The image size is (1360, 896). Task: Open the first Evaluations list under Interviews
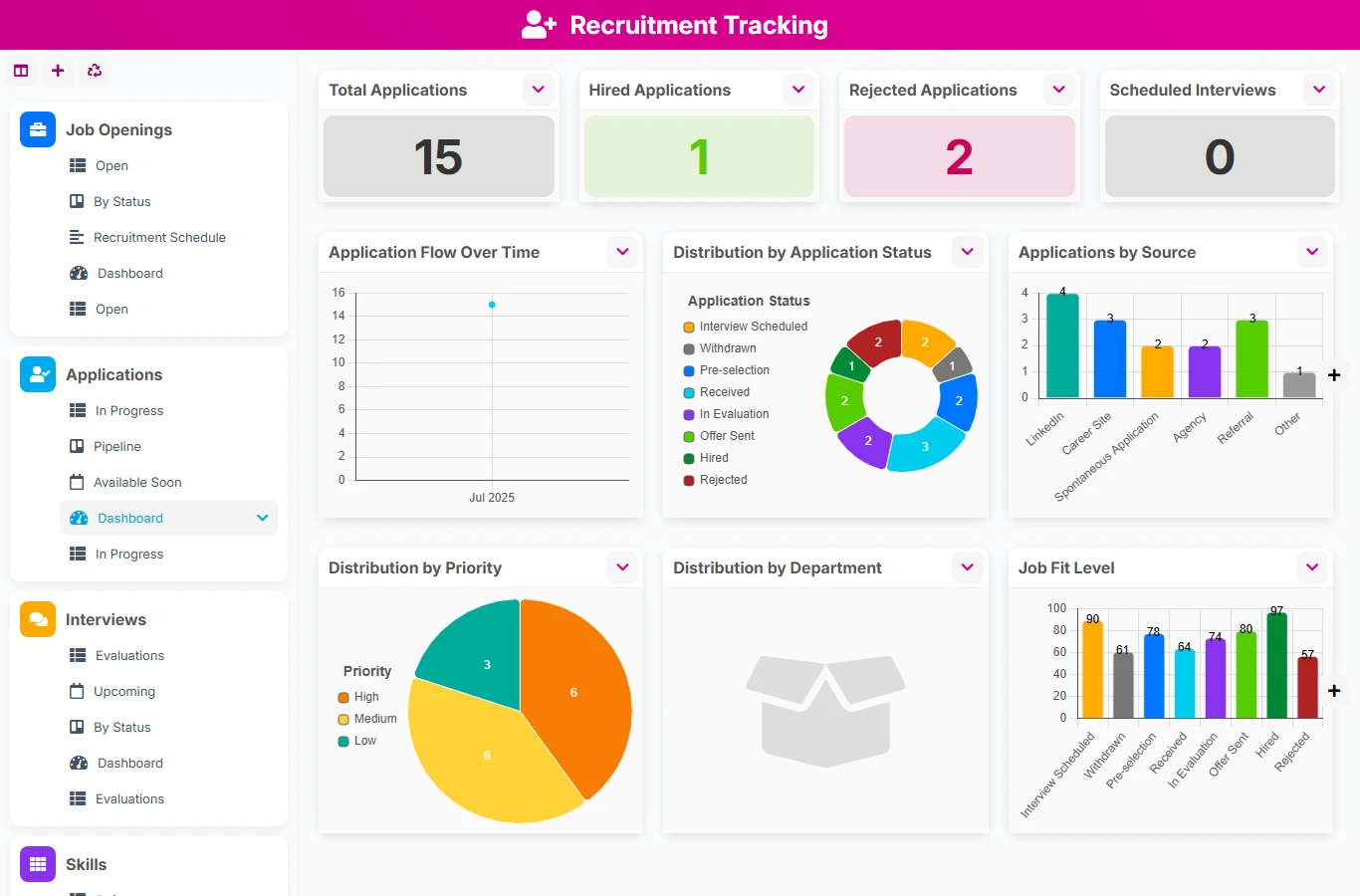click(168, 656)
